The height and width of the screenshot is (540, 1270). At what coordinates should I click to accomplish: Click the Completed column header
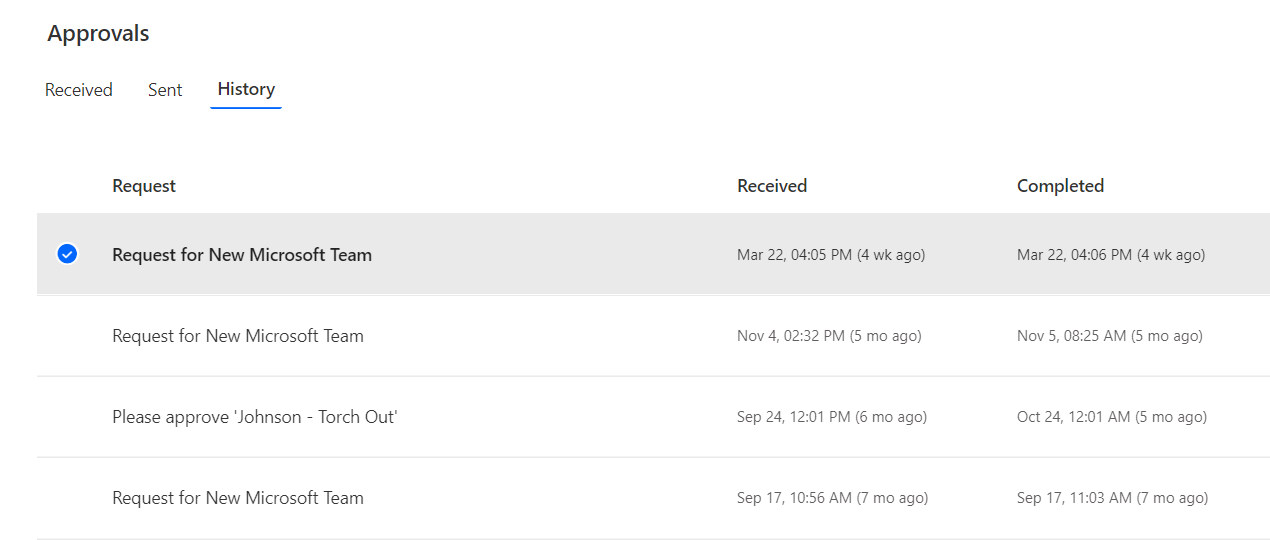[1060, 186]
